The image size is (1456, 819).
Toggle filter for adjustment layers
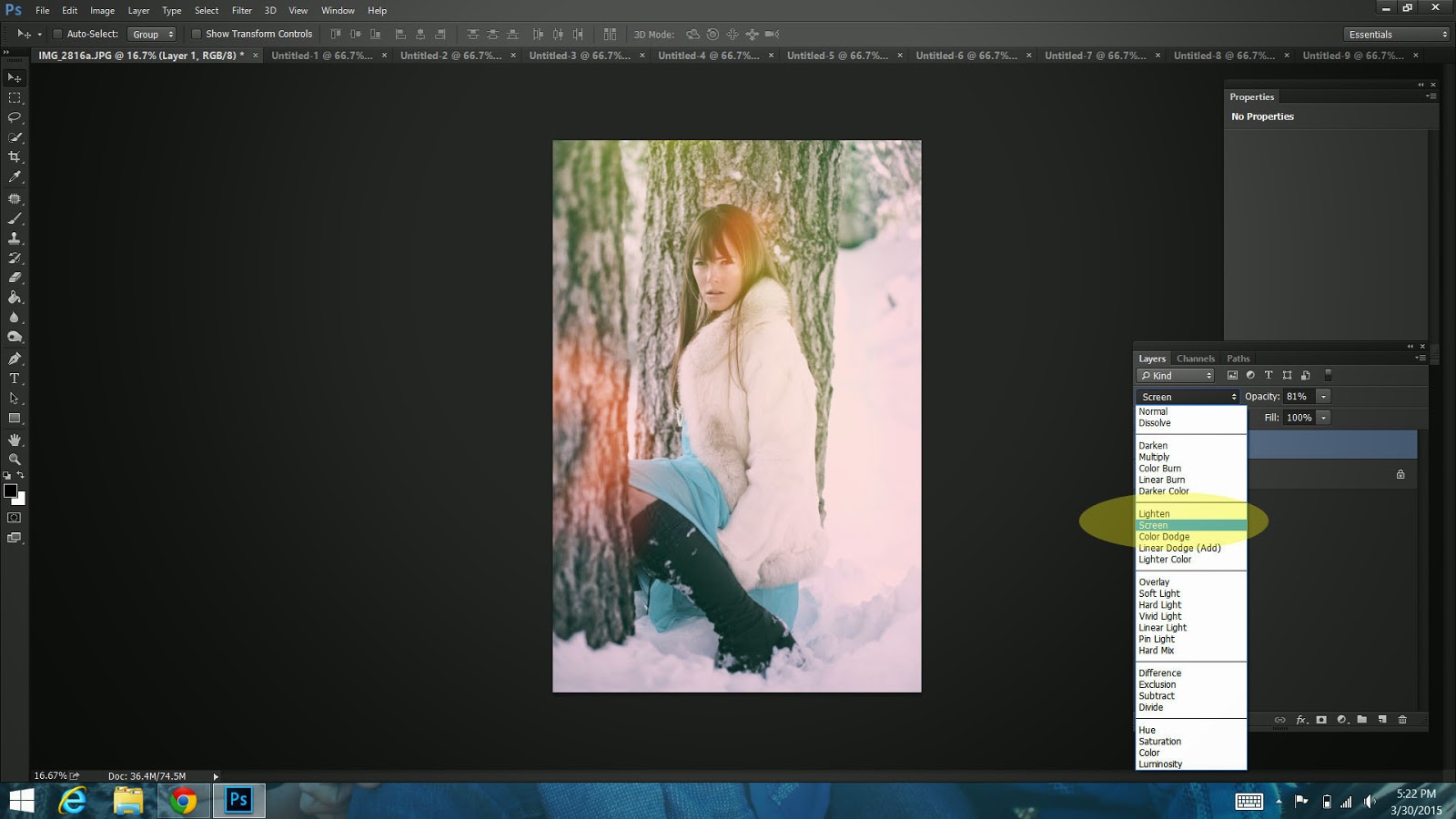point(1250,375)
